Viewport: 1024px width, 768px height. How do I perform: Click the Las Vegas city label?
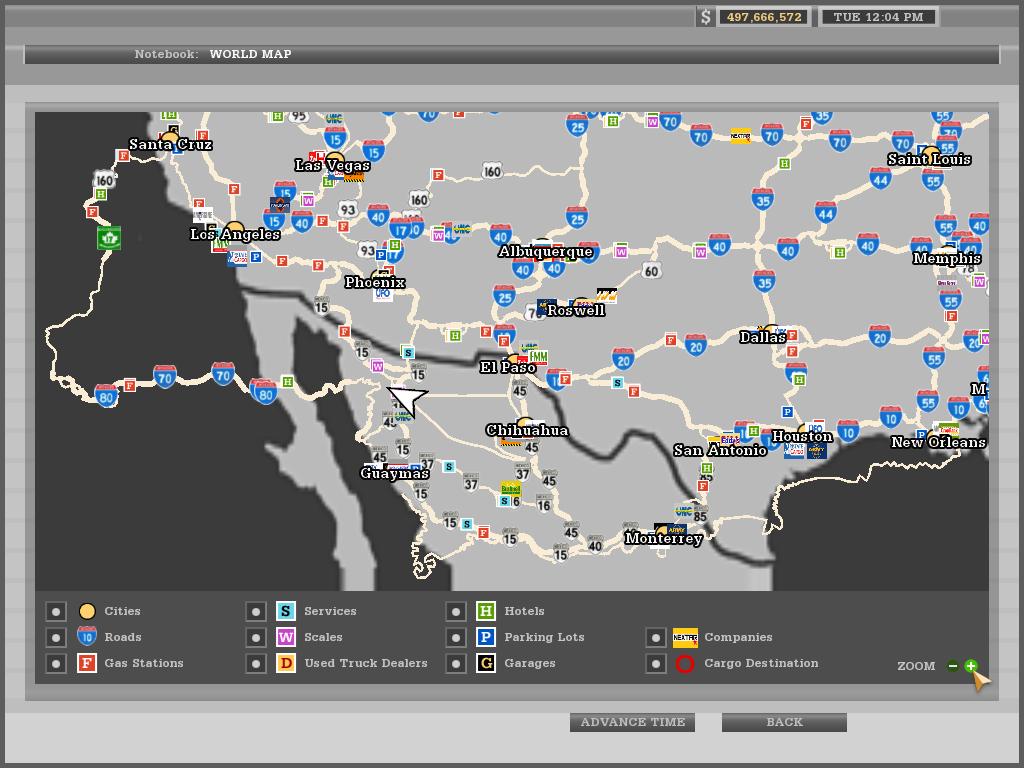[332, 166]
